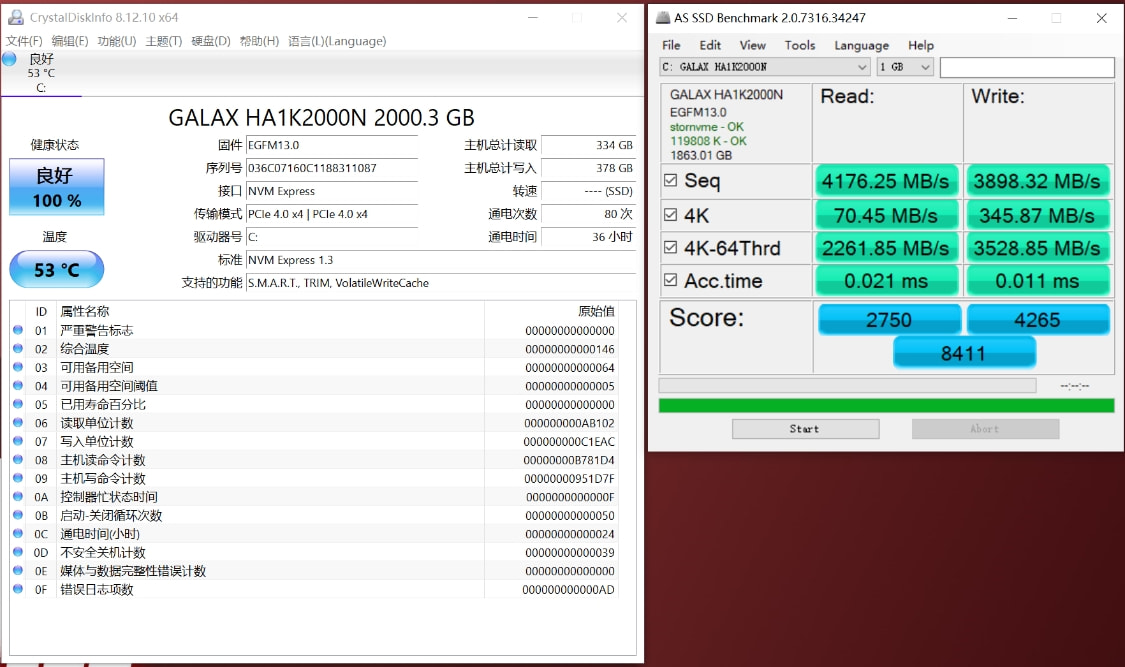Open the Tools menu in AS SSD Benchmark

tap(800, 45)
